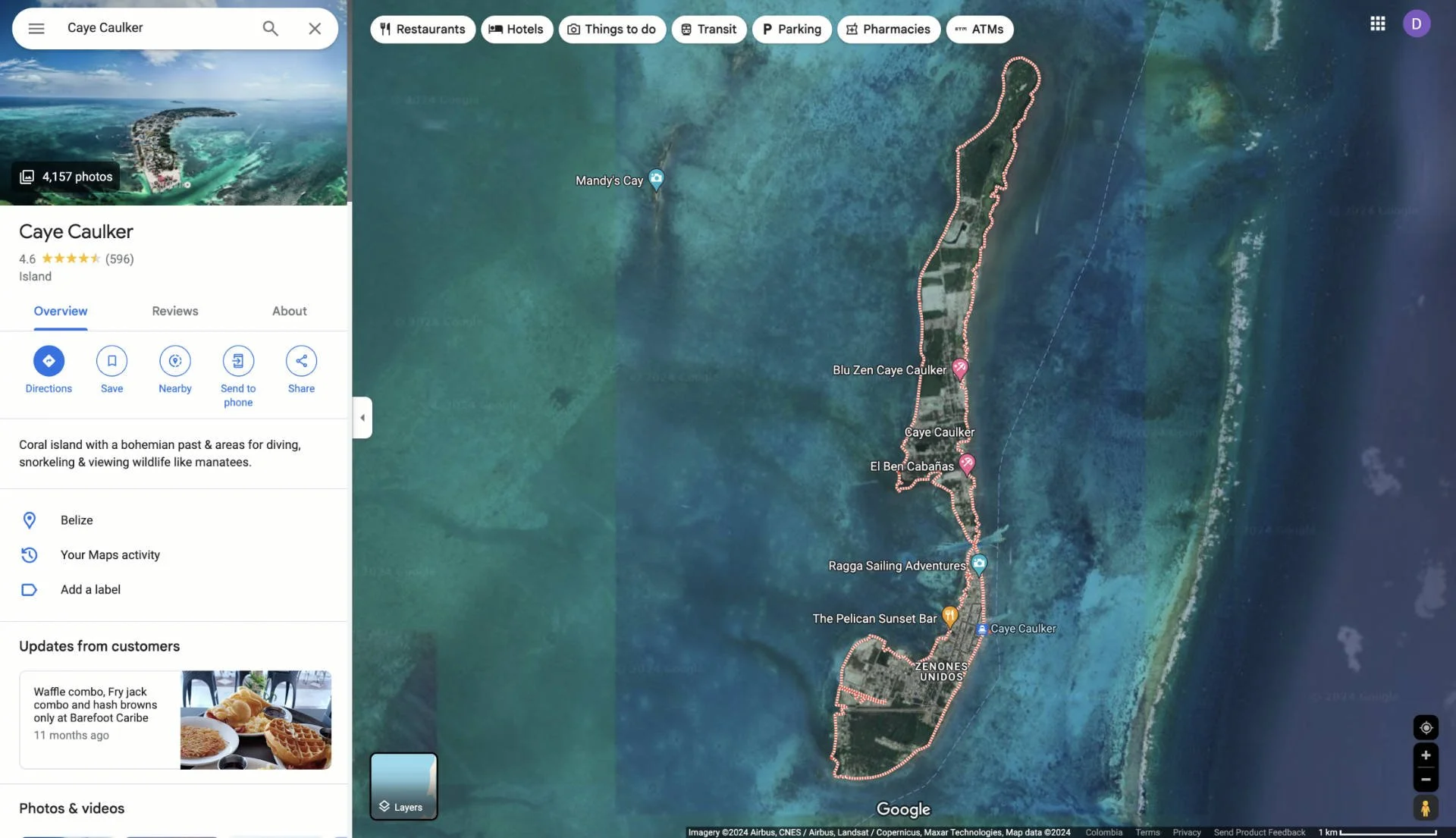
Task: Switch to the About tab
Action: 290,311
